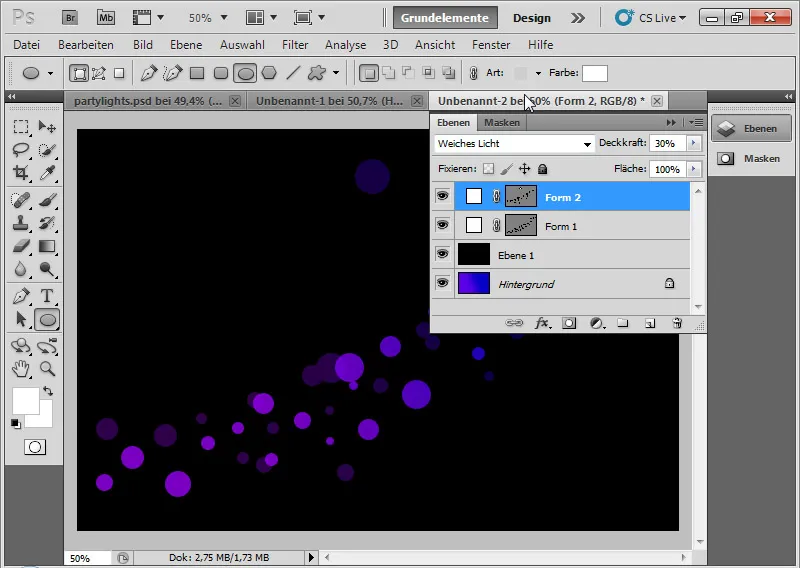
Task: Toggle lock position in Fixieren row
Action: click(x=524, y=169)
